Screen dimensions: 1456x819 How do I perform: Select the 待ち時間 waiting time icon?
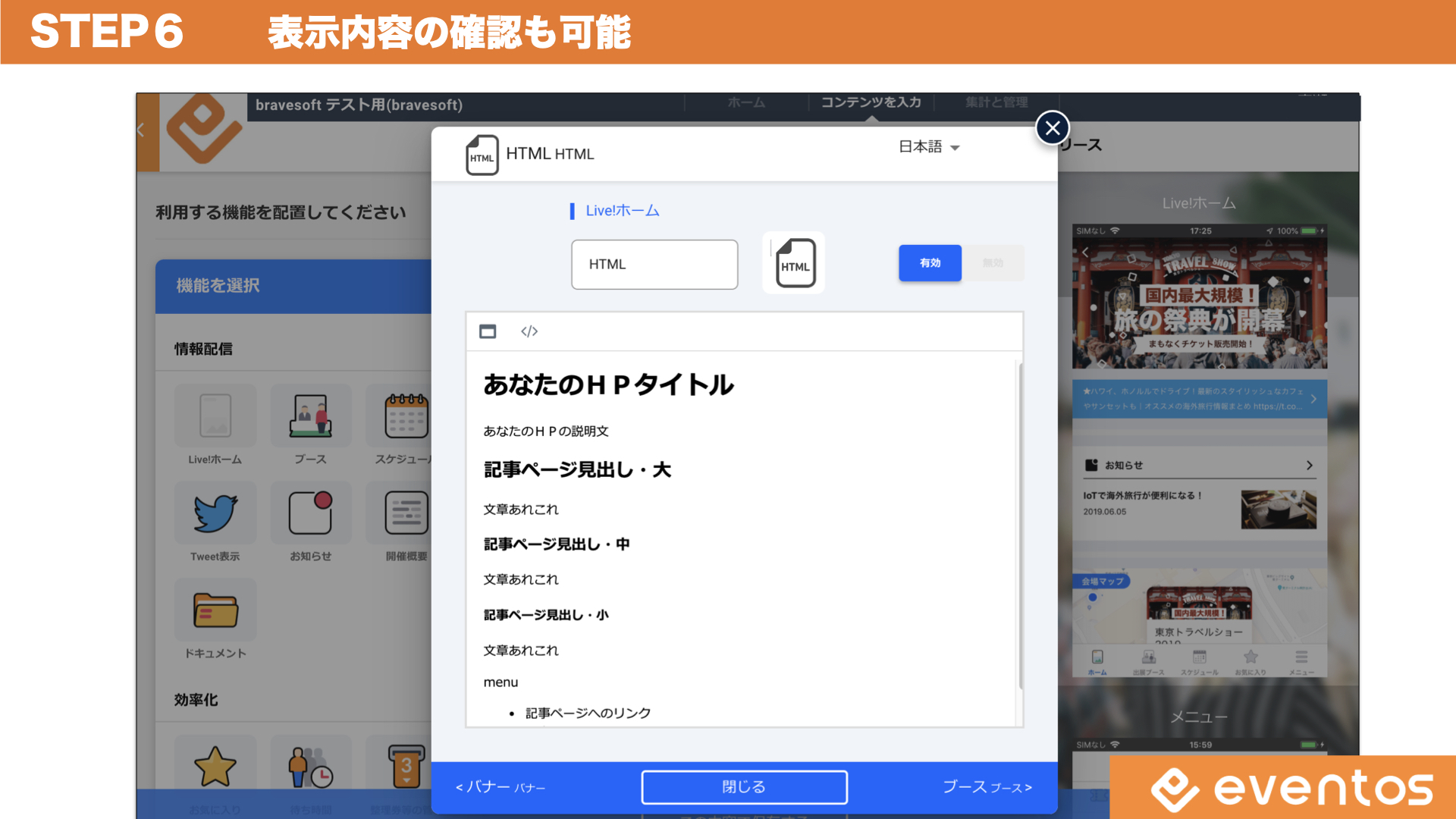pyautogui.click(x=311, y=766)
